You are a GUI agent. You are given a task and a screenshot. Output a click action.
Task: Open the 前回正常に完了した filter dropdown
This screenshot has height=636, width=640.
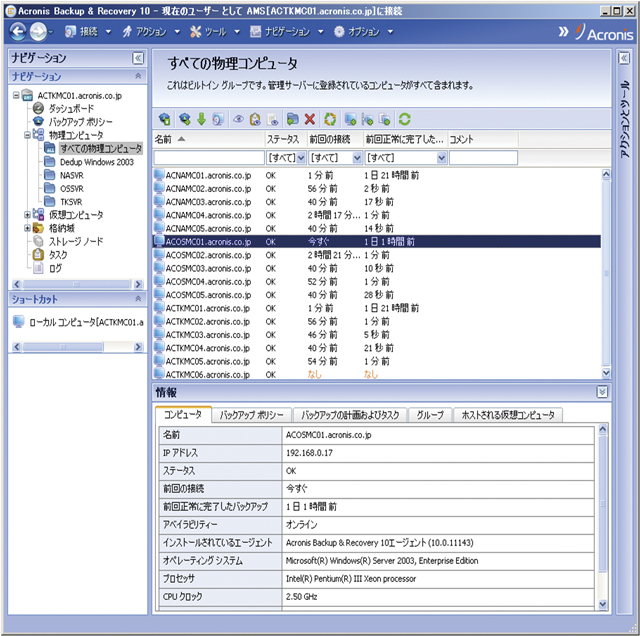441,158
